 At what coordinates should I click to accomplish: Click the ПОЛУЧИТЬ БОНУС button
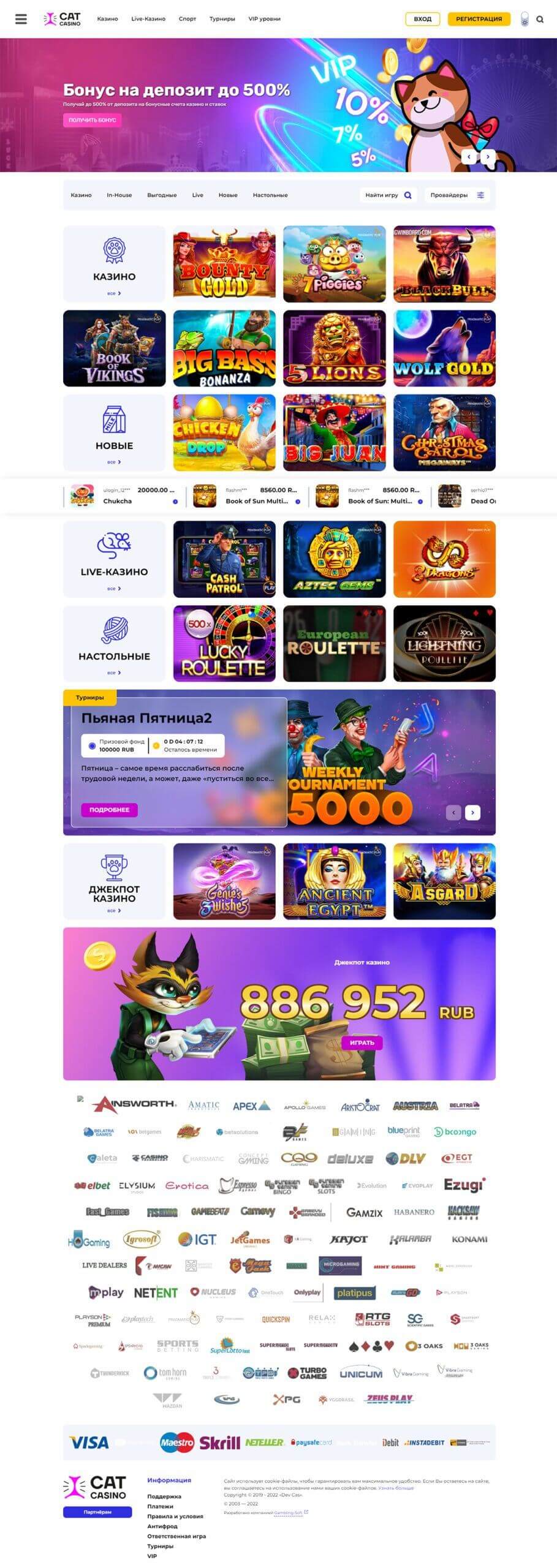pyautogui.click(x=92, y=120)
